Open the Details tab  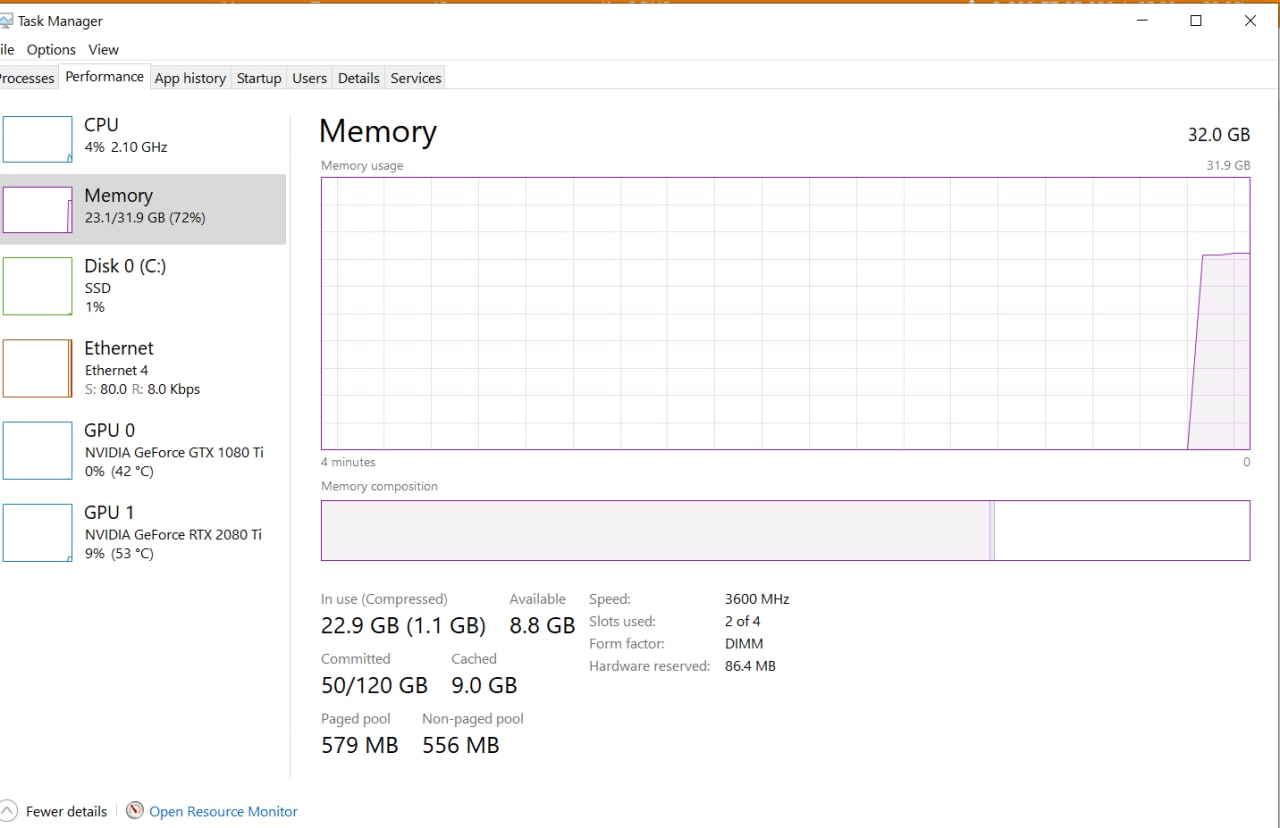pos(359,78)
